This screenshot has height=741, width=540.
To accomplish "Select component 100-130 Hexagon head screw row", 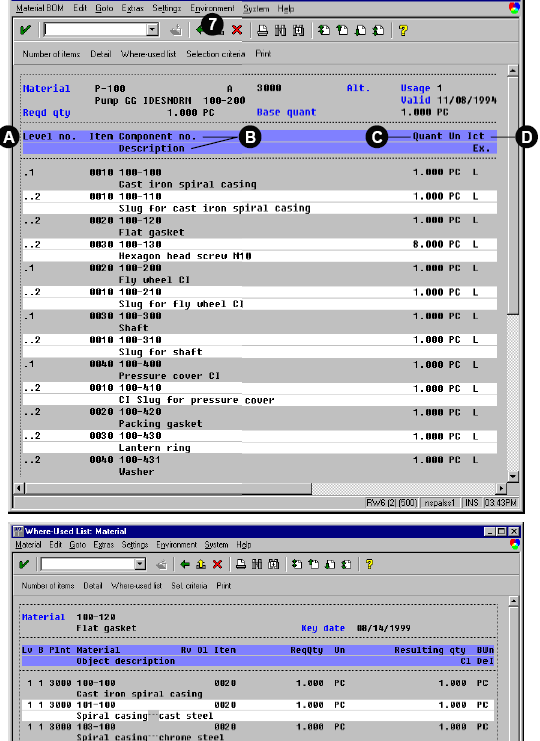I will [259, 250].
